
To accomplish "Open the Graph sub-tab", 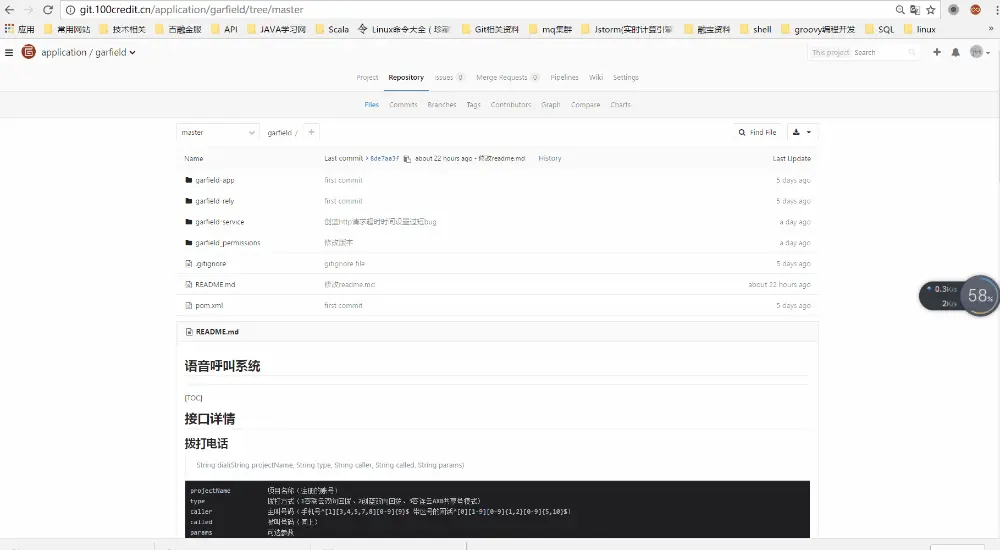I will click(x=550, y=105).
